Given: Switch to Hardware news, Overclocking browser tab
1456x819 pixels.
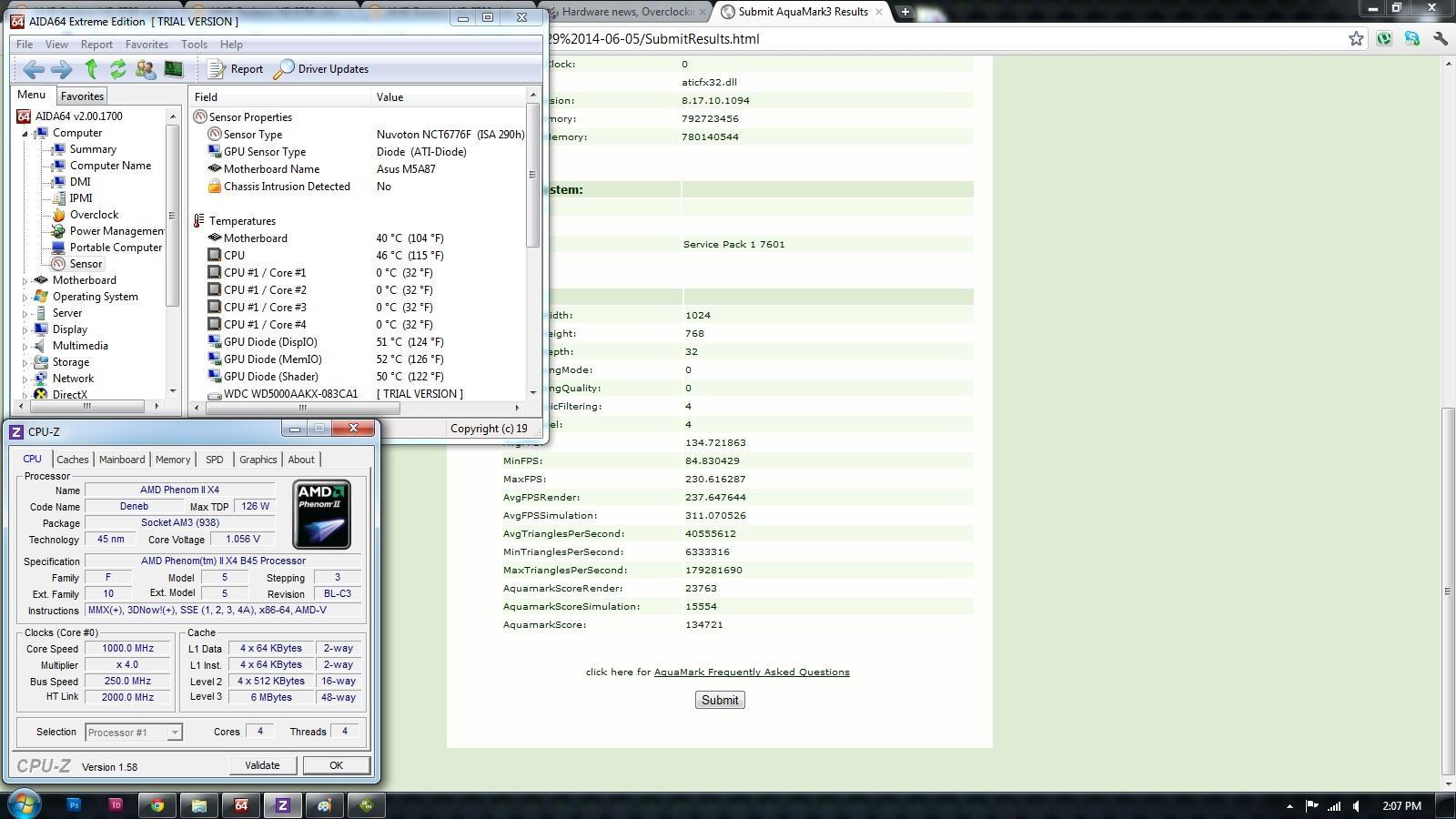Looking at the screenshot, I should [x=627, y=12].
